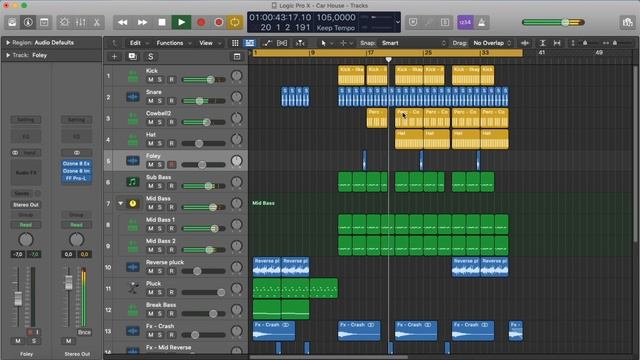Open the Editors scissors button
Image resolution: width=640 pixels, height=360 pixels.
tap(97, 22)
